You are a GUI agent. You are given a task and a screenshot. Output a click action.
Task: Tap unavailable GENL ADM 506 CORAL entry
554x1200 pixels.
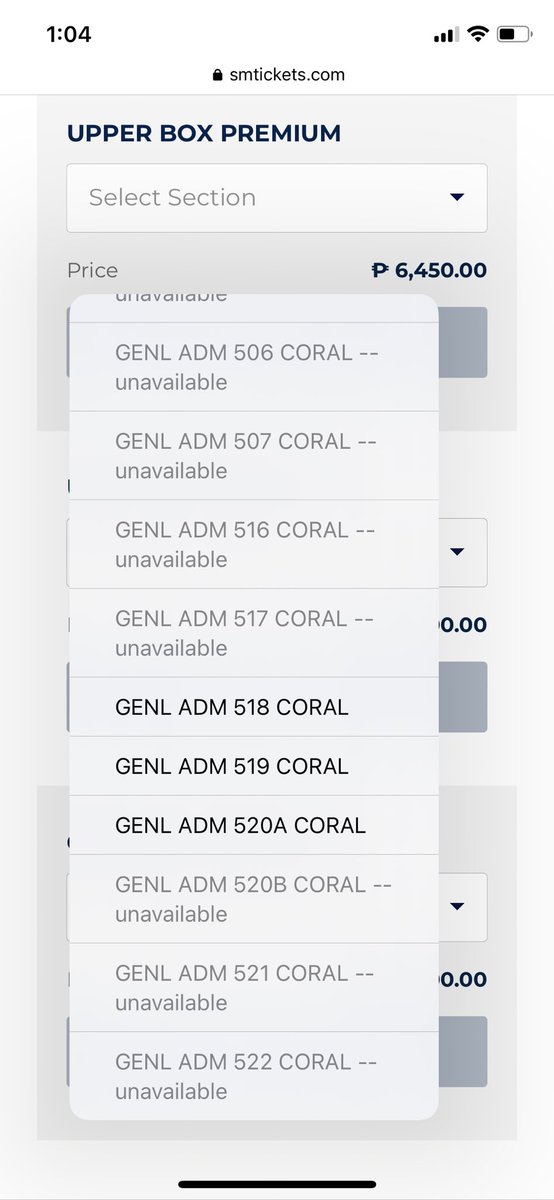253,367
